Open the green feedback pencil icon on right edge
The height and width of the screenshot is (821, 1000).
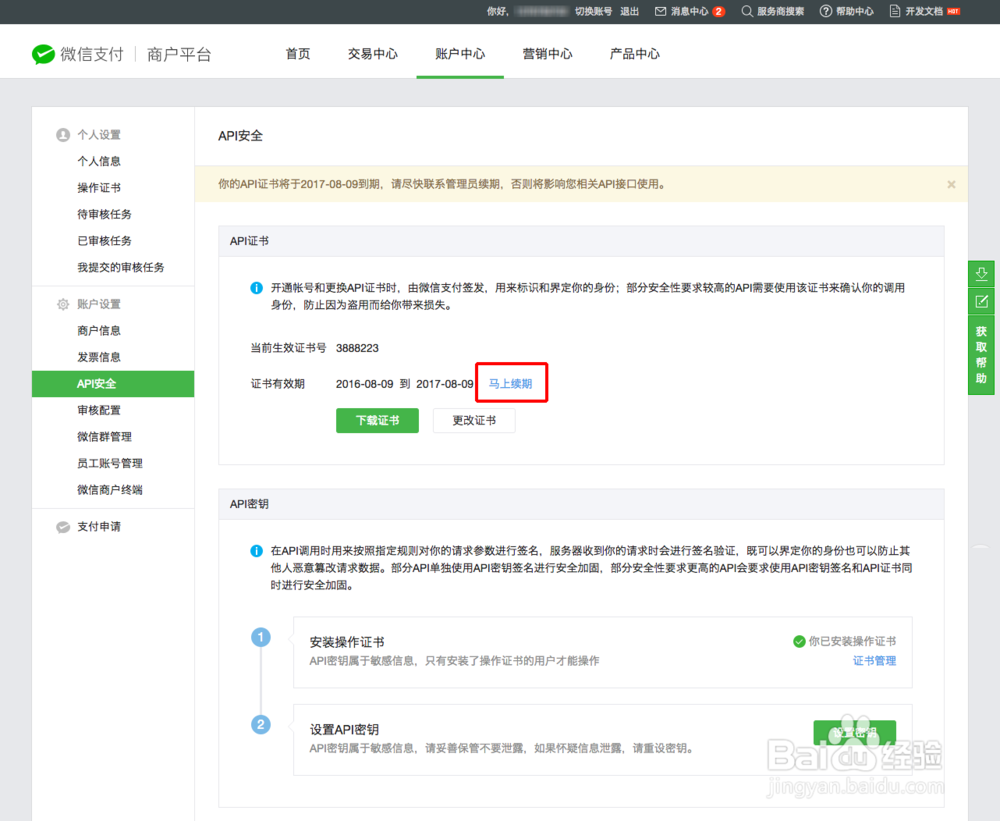tap(981, 300)
